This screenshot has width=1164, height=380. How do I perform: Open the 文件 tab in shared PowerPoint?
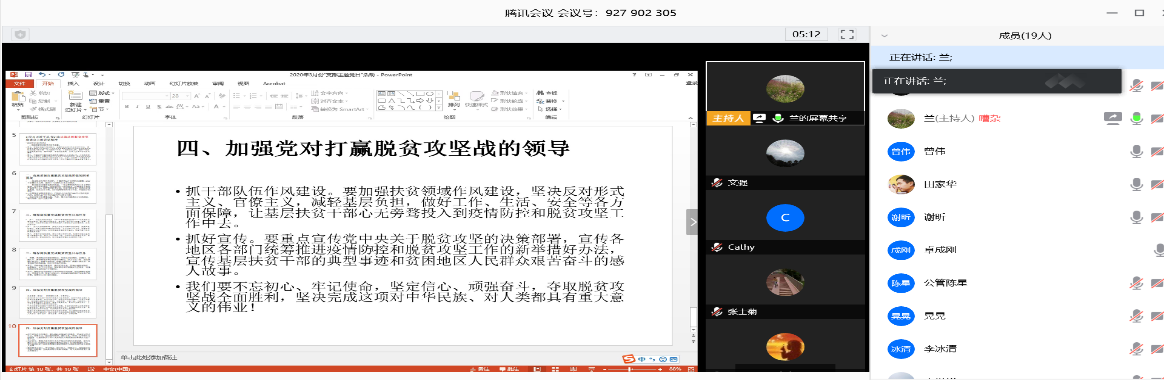click(x=19, y=83)
